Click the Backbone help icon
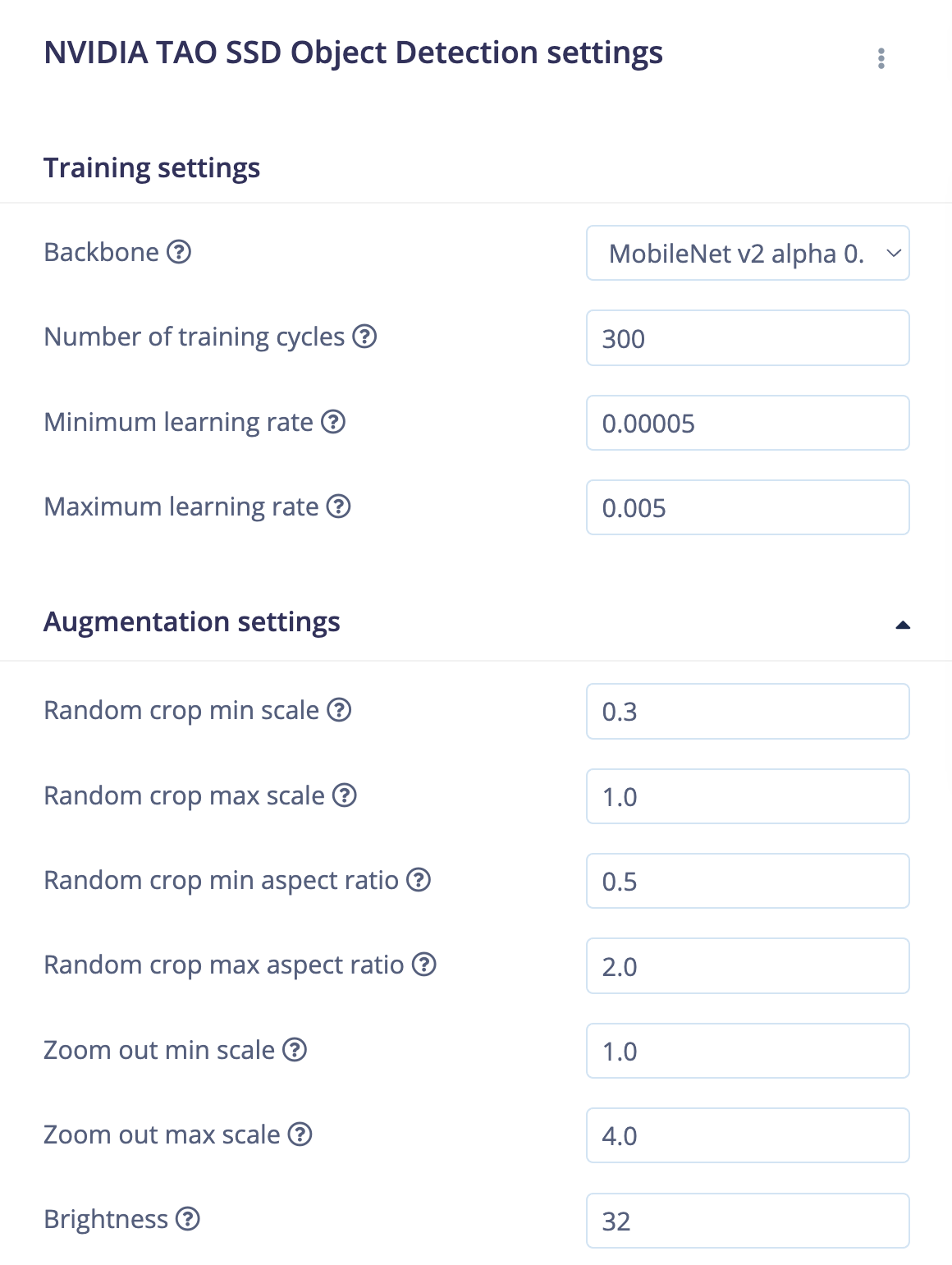Screen dimensions: 952x1265 (x=179, y=252)
